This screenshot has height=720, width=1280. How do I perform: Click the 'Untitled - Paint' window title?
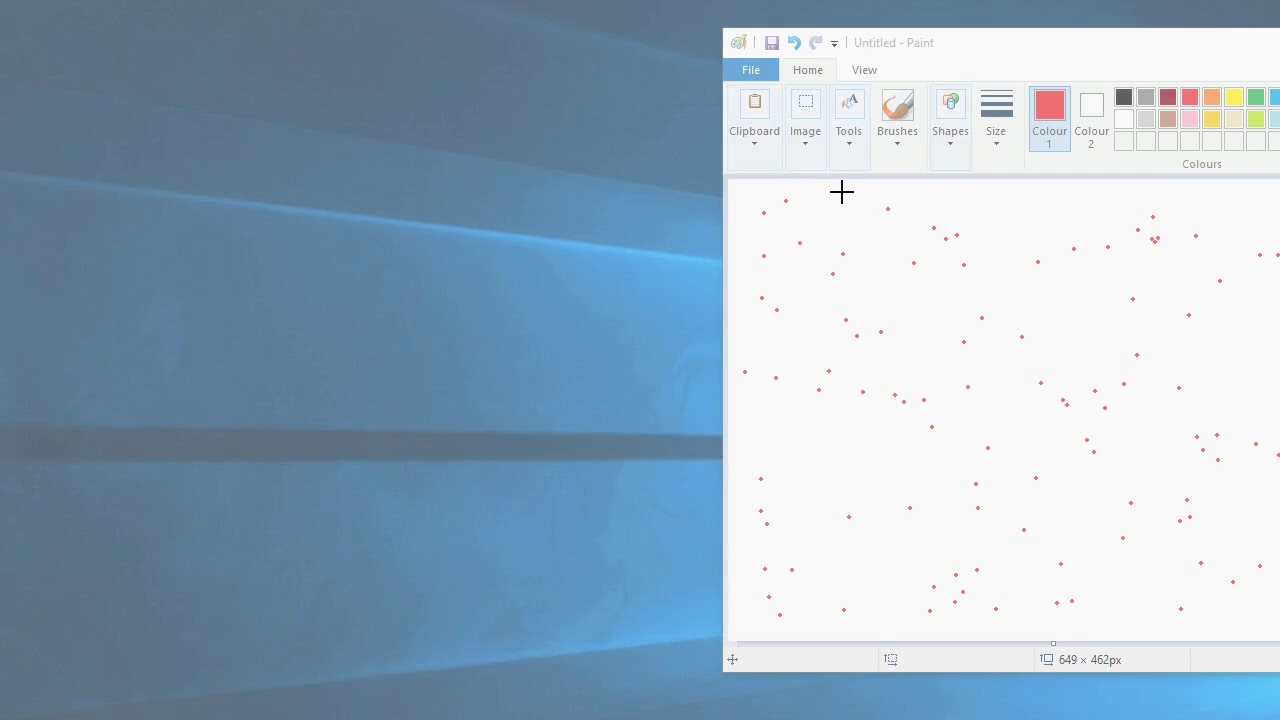[x=894, y=43]
